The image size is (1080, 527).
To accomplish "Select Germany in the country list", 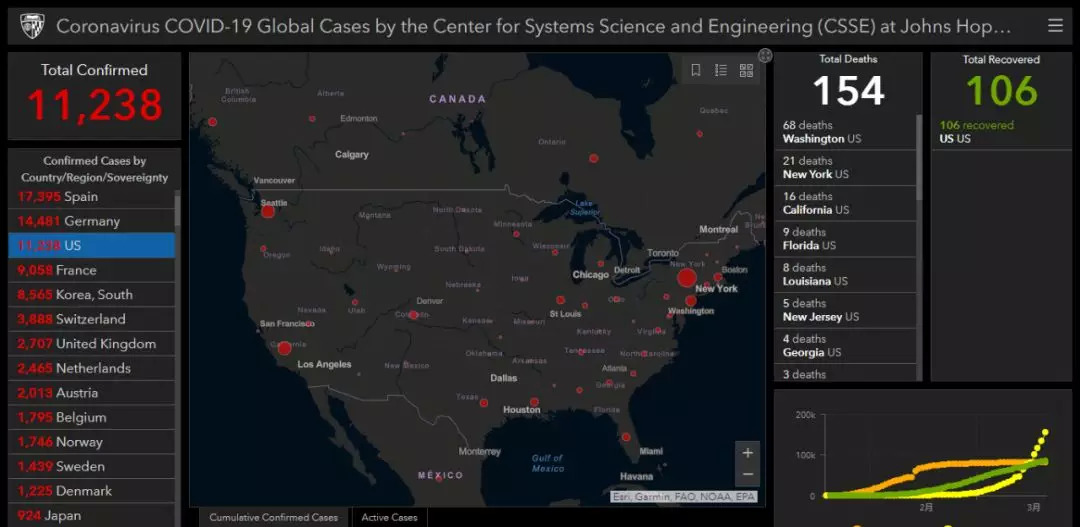I will tap(92, 221).
